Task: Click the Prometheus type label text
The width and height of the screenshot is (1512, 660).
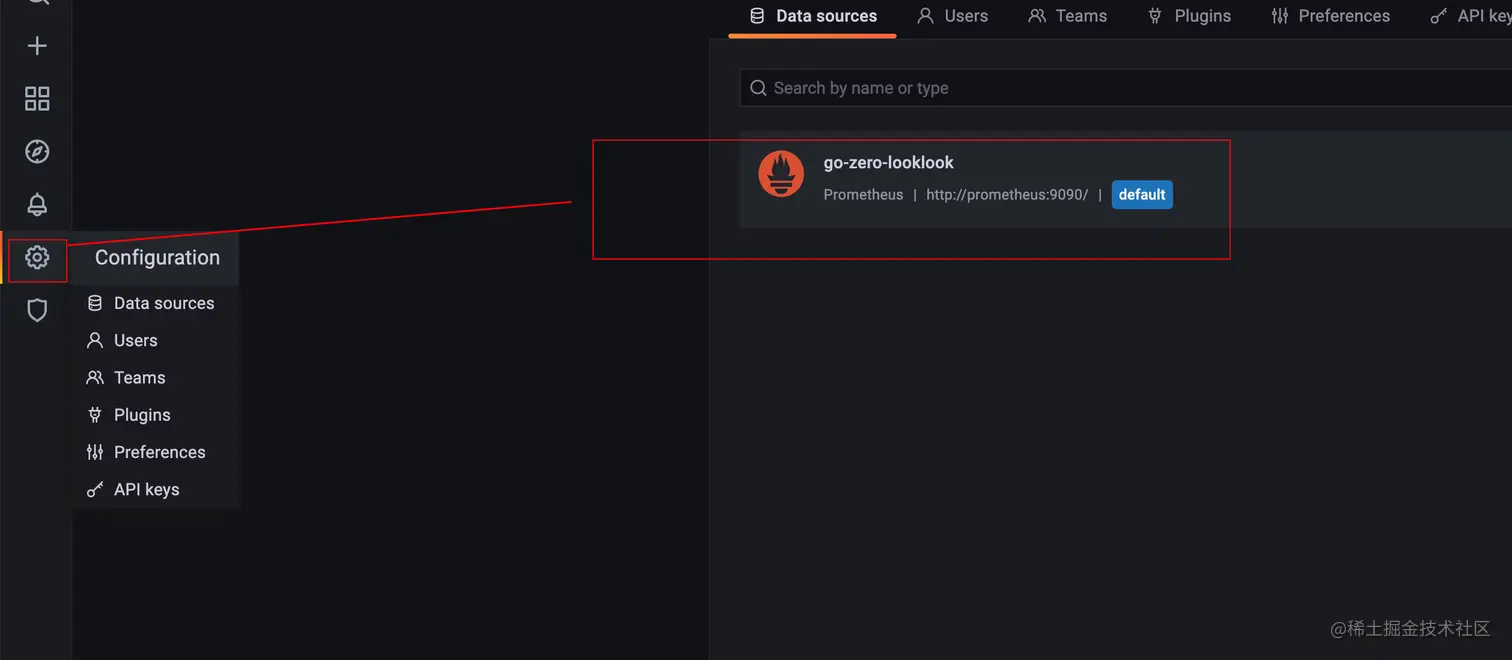Action: pyautogui.click(x=863, y=195)
